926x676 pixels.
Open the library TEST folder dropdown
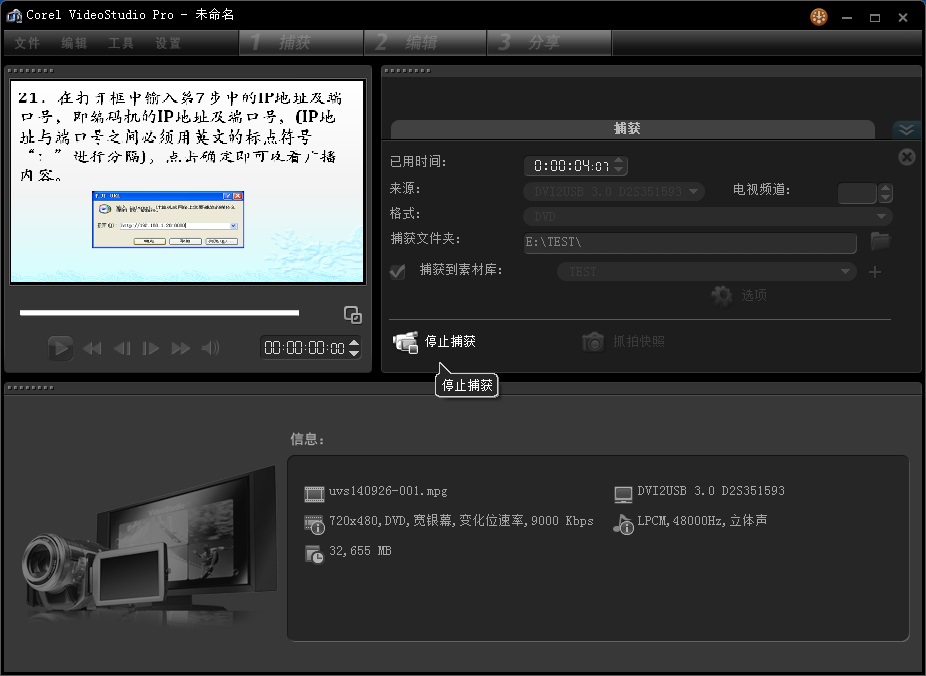tap(706, 272)
